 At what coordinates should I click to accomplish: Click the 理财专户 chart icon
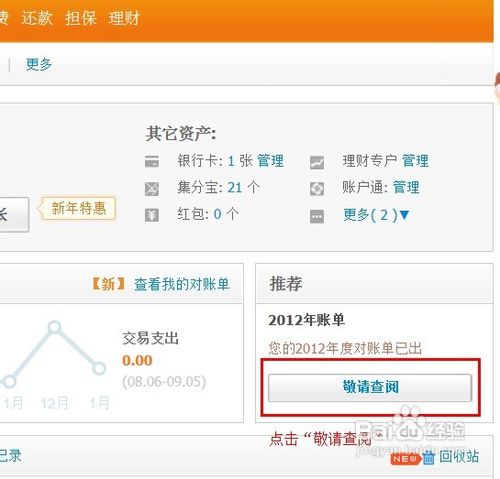click(317, 162)
